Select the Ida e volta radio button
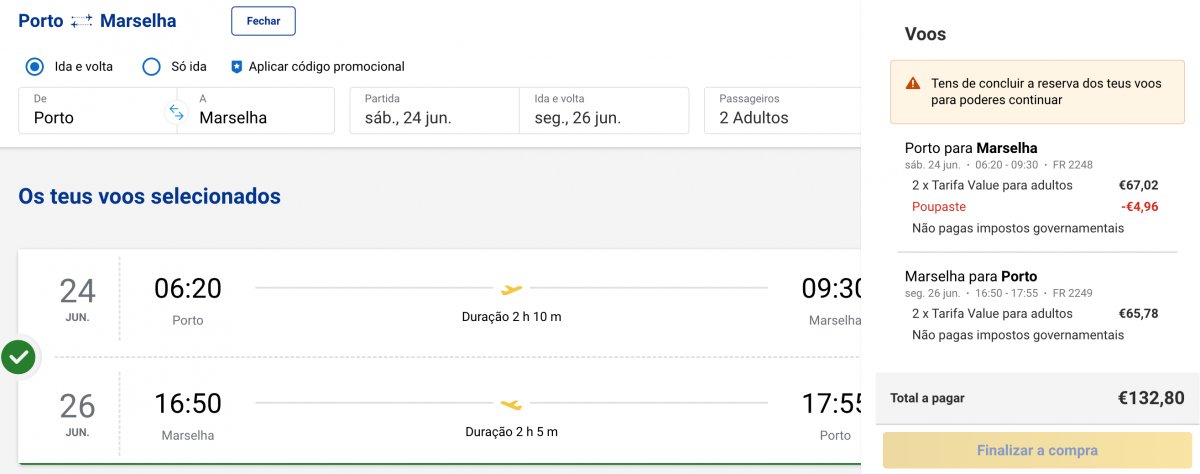1200x474 pixels. [35, 67]
